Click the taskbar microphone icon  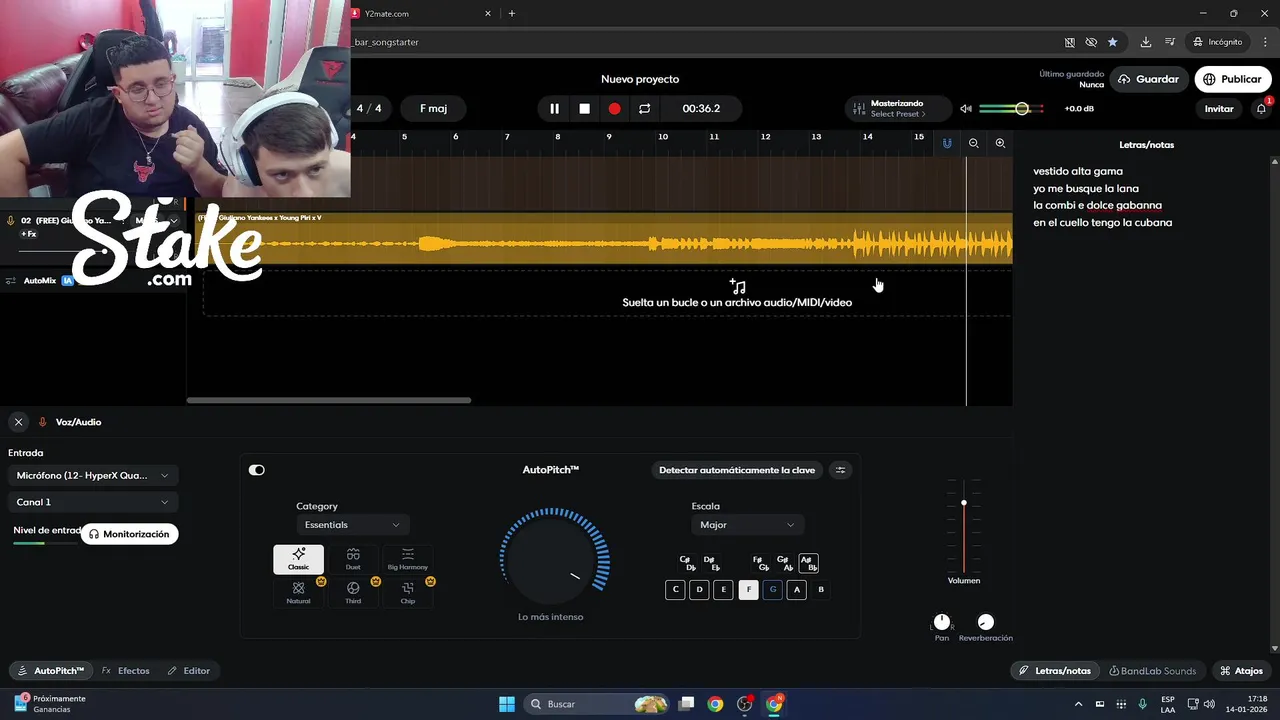pos(1142,704)
